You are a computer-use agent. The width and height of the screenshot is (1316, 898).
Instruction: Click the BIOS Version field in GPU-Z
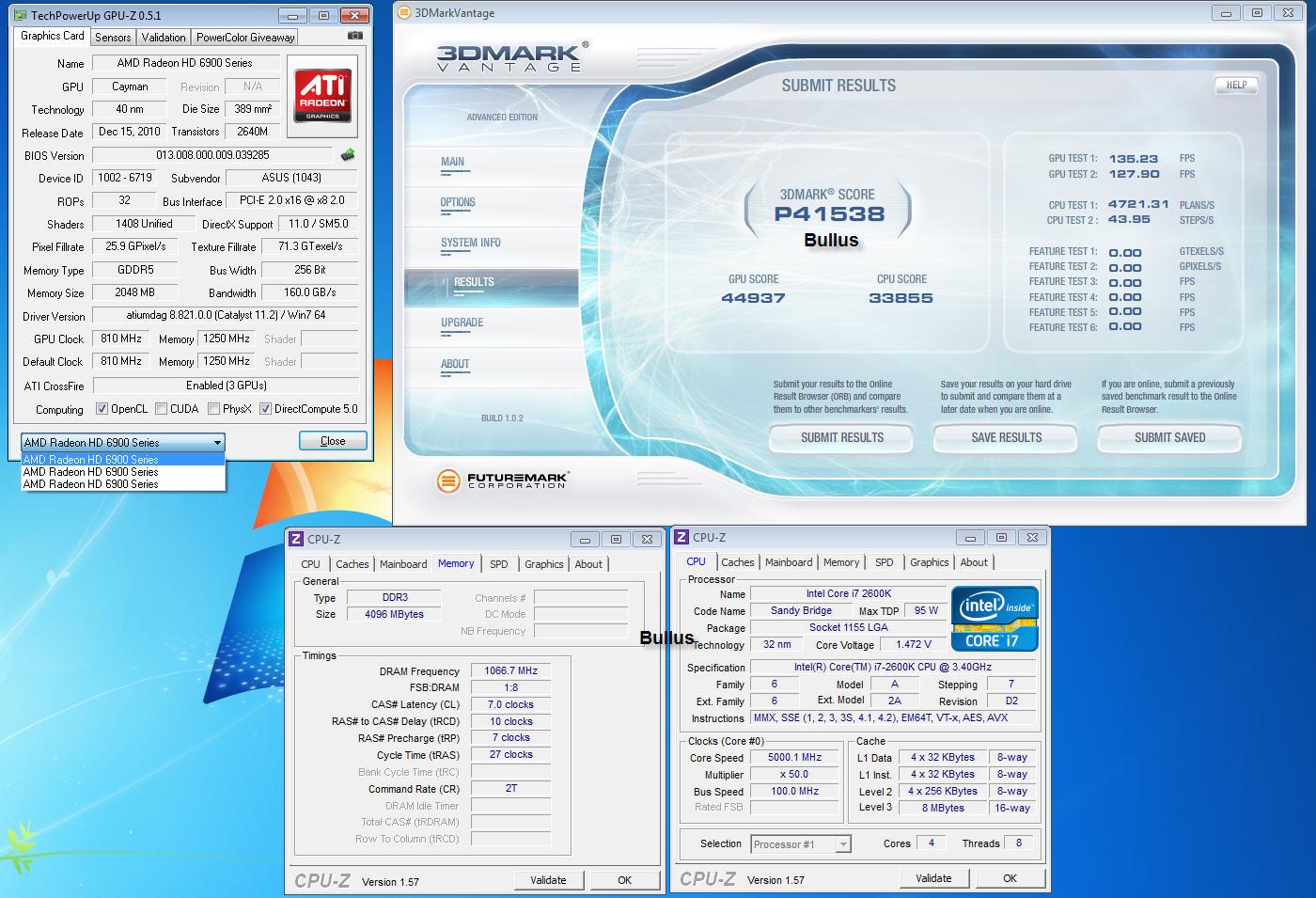coord(213,155)
